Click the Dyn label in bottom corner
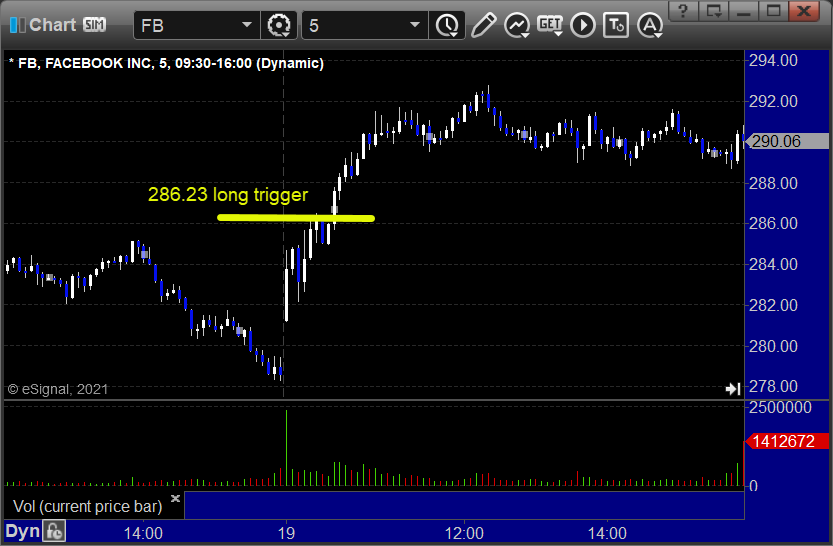The height and width of the screenshot is (546, 833). 22,531
